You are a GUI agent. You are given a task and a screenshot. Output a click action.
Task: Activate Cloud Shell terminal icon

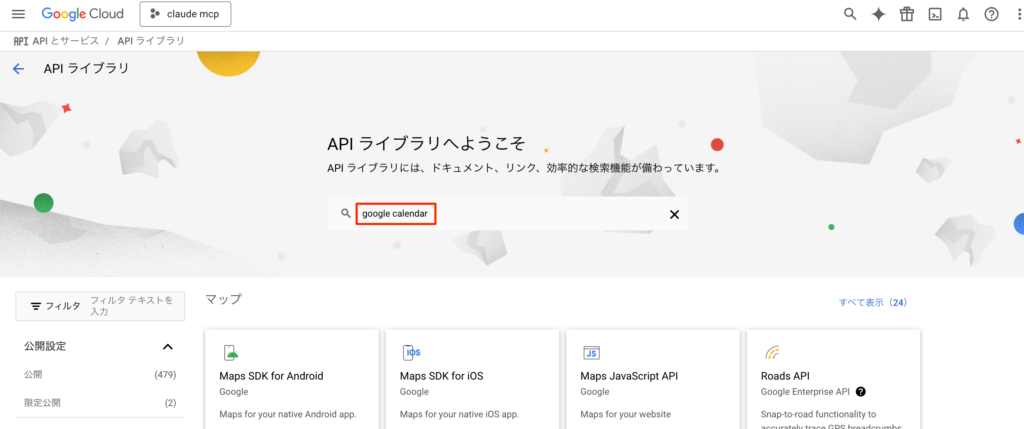935,14
